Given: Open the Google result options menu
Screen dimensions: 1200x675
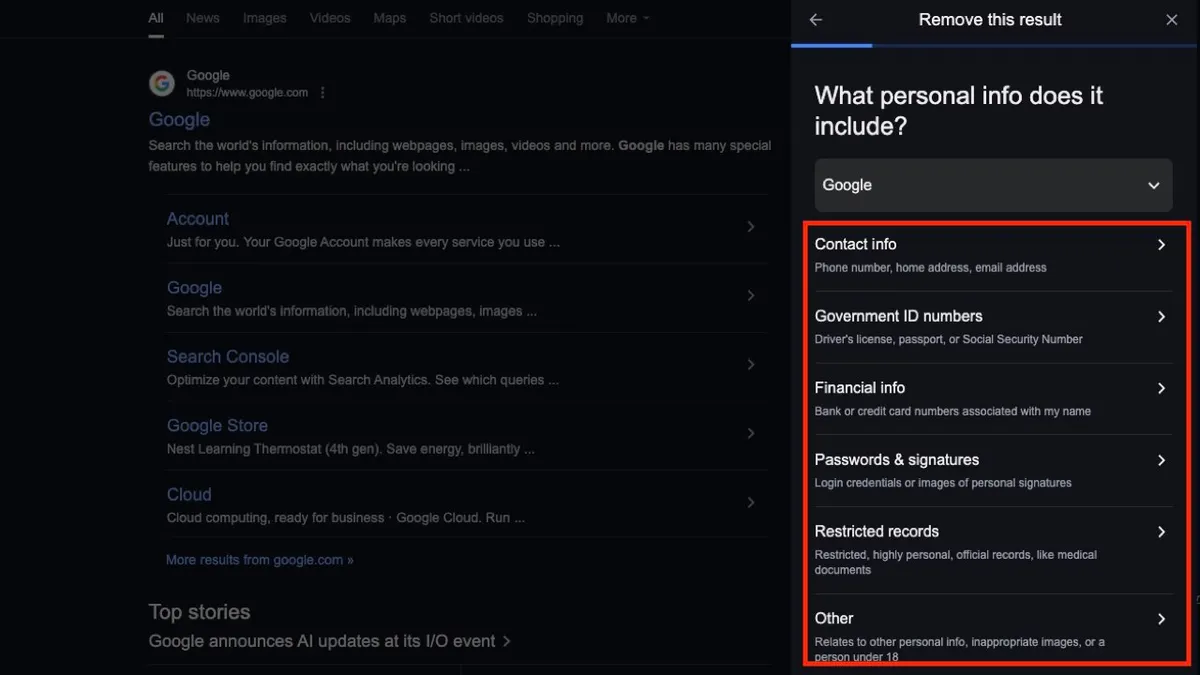Looking at the screenshot, I should [x=322, y=93].
